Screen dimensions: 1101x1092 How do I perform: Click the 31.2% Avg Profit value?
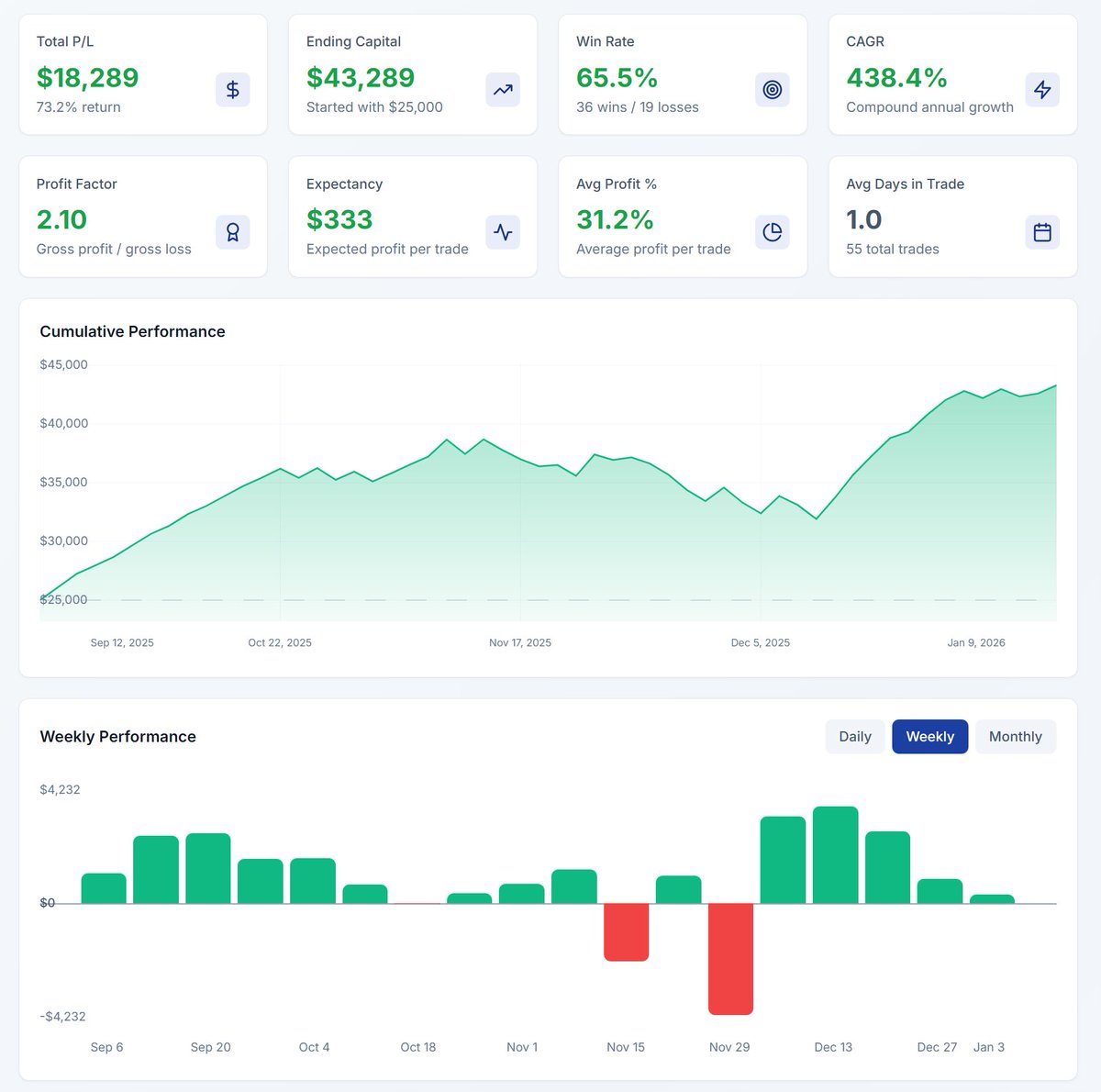point(615,220)
